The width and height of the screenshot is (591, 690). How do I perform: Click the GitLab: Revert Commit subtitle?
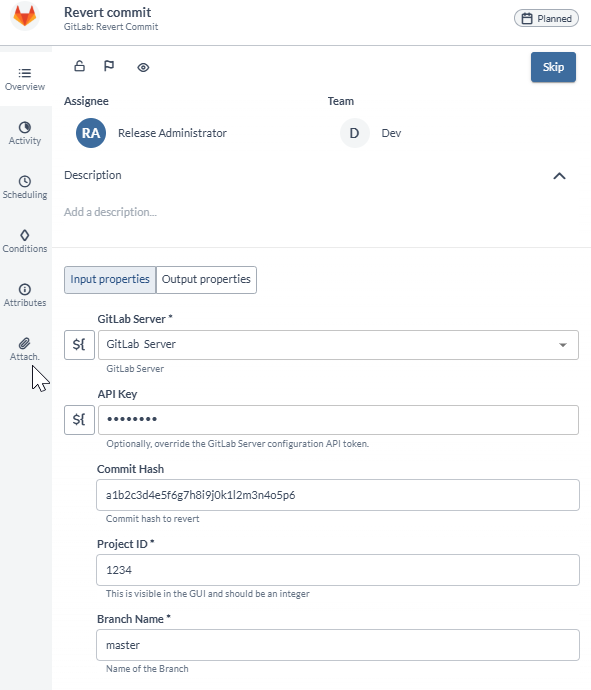coord(111,27)
